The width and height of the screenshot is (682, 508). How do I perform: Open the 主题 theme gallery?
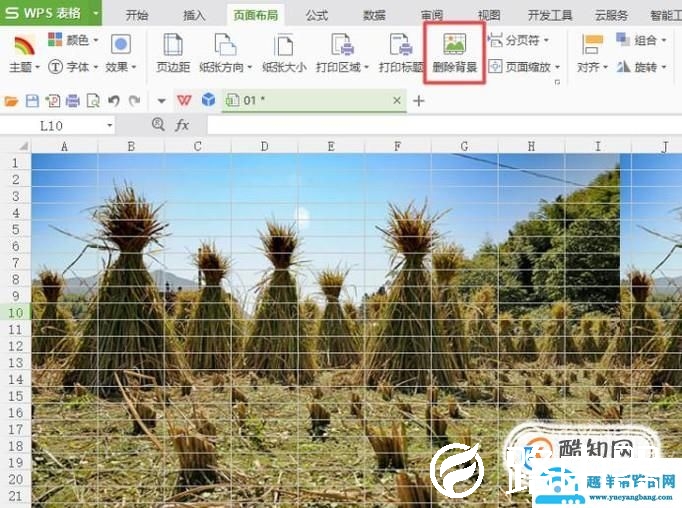click(24, 53)
